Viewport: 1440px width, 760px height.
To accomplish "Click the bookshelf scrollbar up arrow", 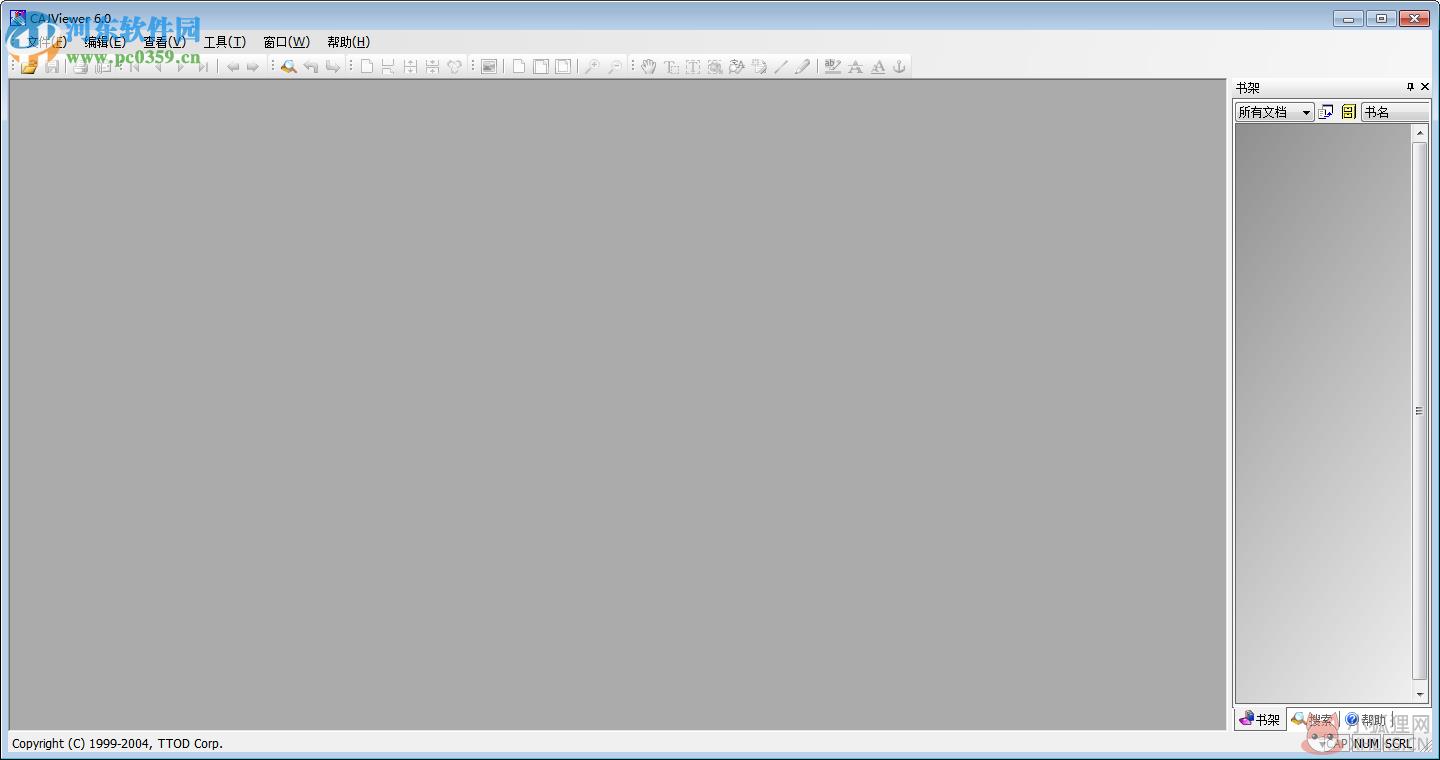I will click(x=1420, y=133).
